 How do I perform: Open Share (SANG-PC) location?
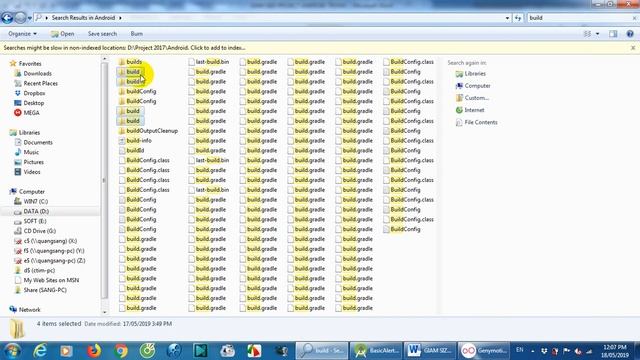coord(44,290)
